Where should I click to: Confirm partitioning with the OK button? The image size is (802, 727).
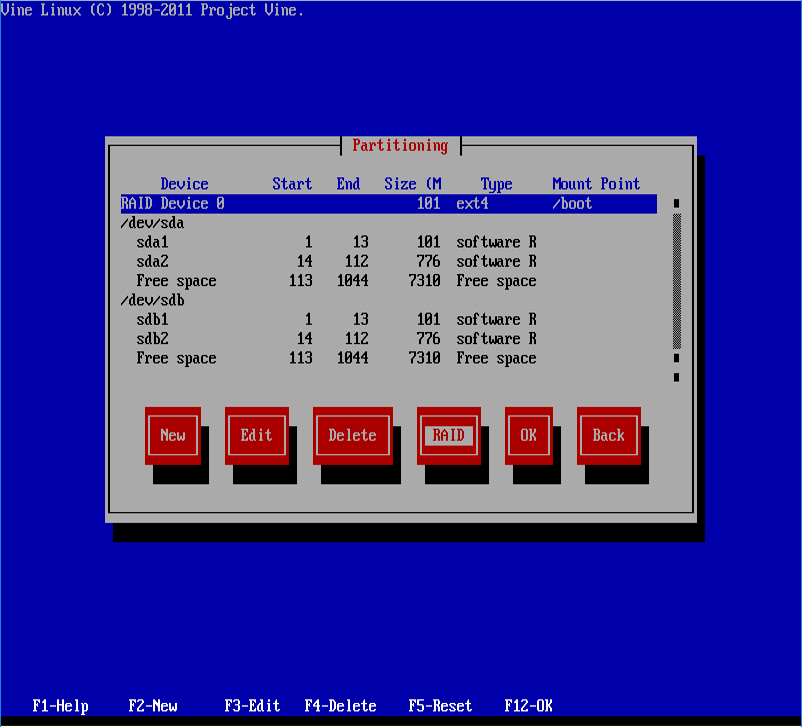point(528,435)
